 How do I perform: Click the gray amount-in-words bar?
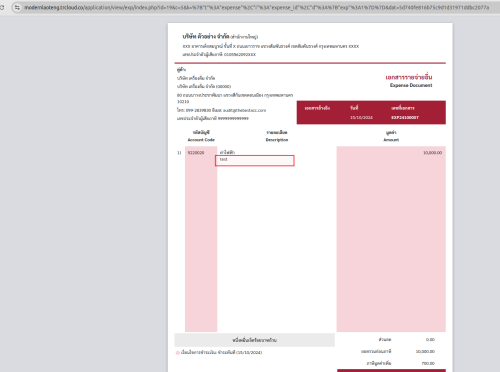pos(255,340)
